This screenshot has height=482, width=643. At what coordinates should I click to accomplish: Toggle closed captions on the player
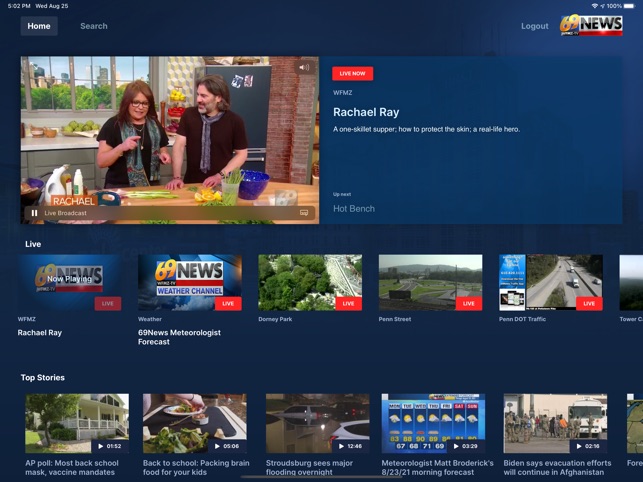304,212
